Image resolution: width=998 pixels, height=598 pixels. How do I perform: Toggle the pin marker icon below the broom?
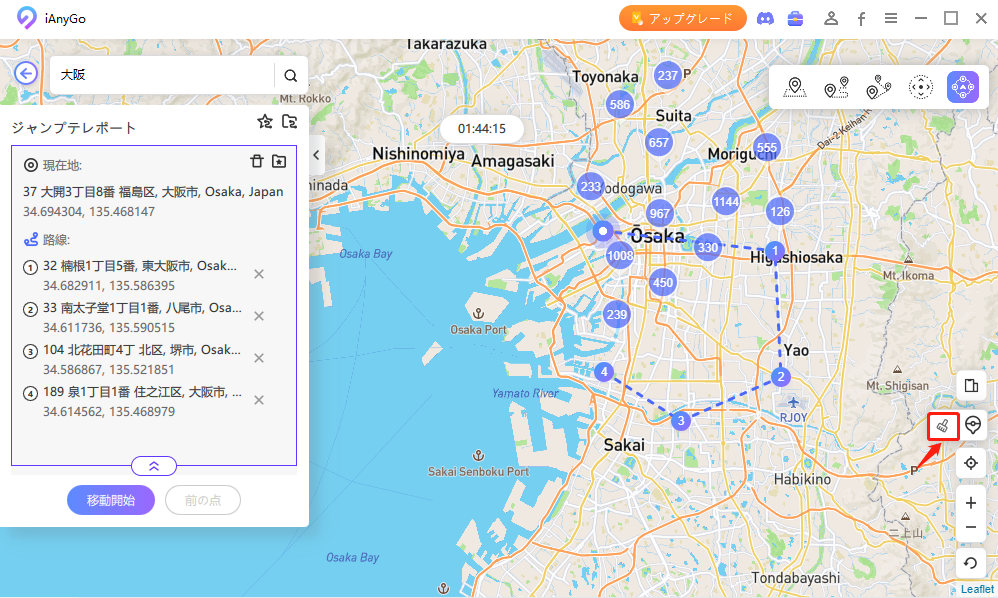click(x=970, y=426)
